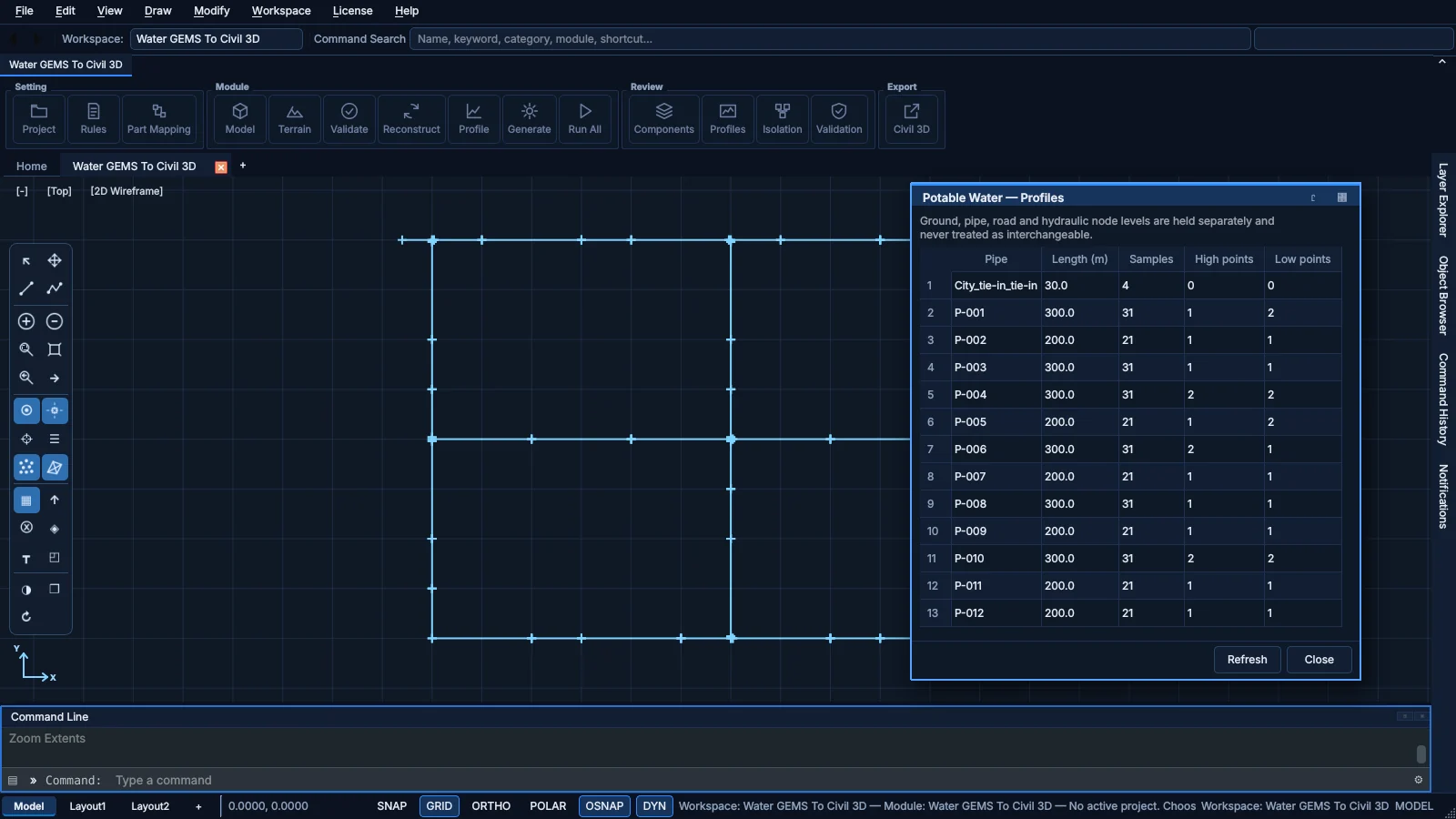Open the Workspace selector combo box

[217, 39]
